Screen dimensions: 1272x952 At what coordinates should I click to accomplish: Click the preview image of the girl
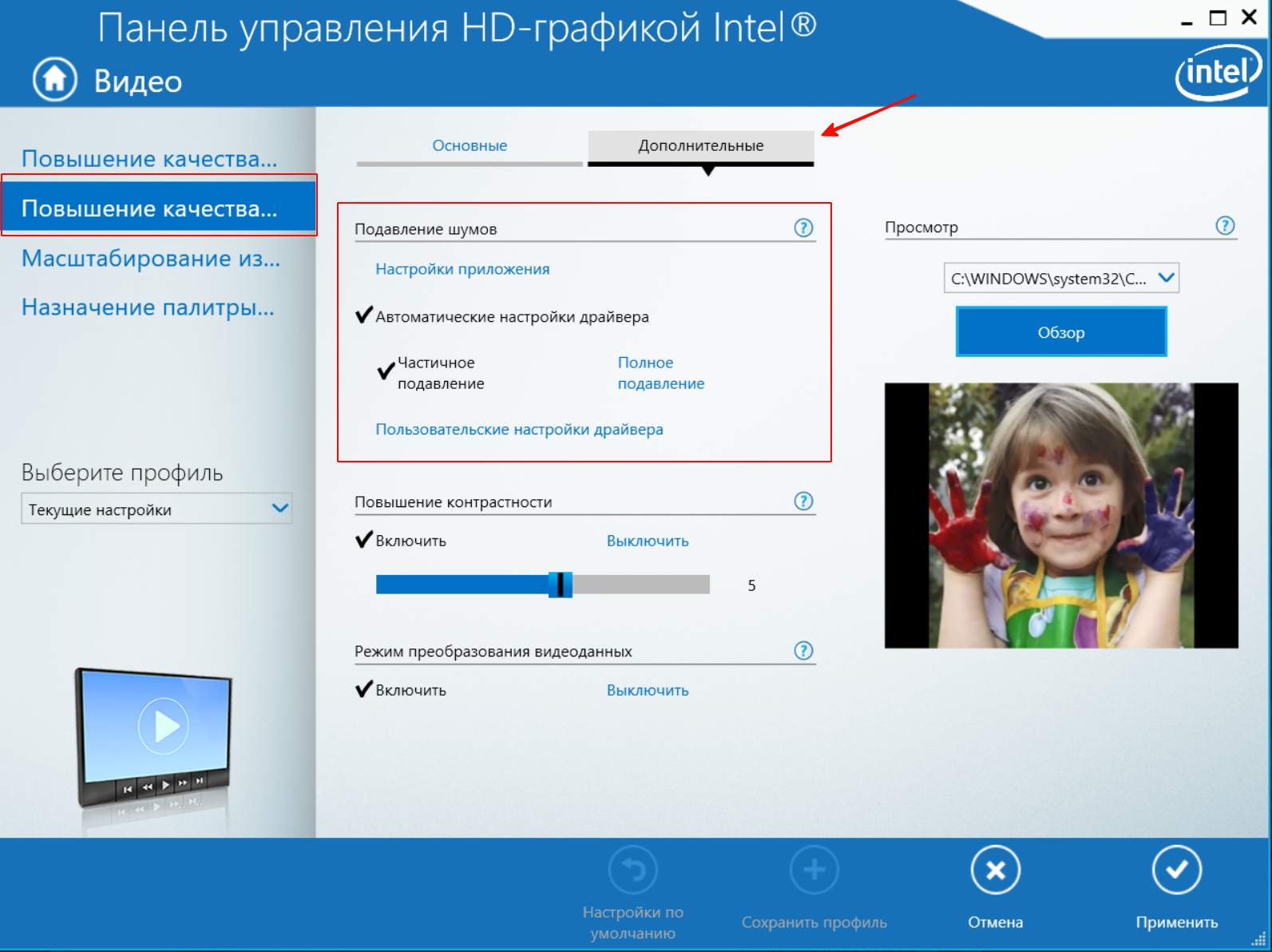coord(1061,515)
